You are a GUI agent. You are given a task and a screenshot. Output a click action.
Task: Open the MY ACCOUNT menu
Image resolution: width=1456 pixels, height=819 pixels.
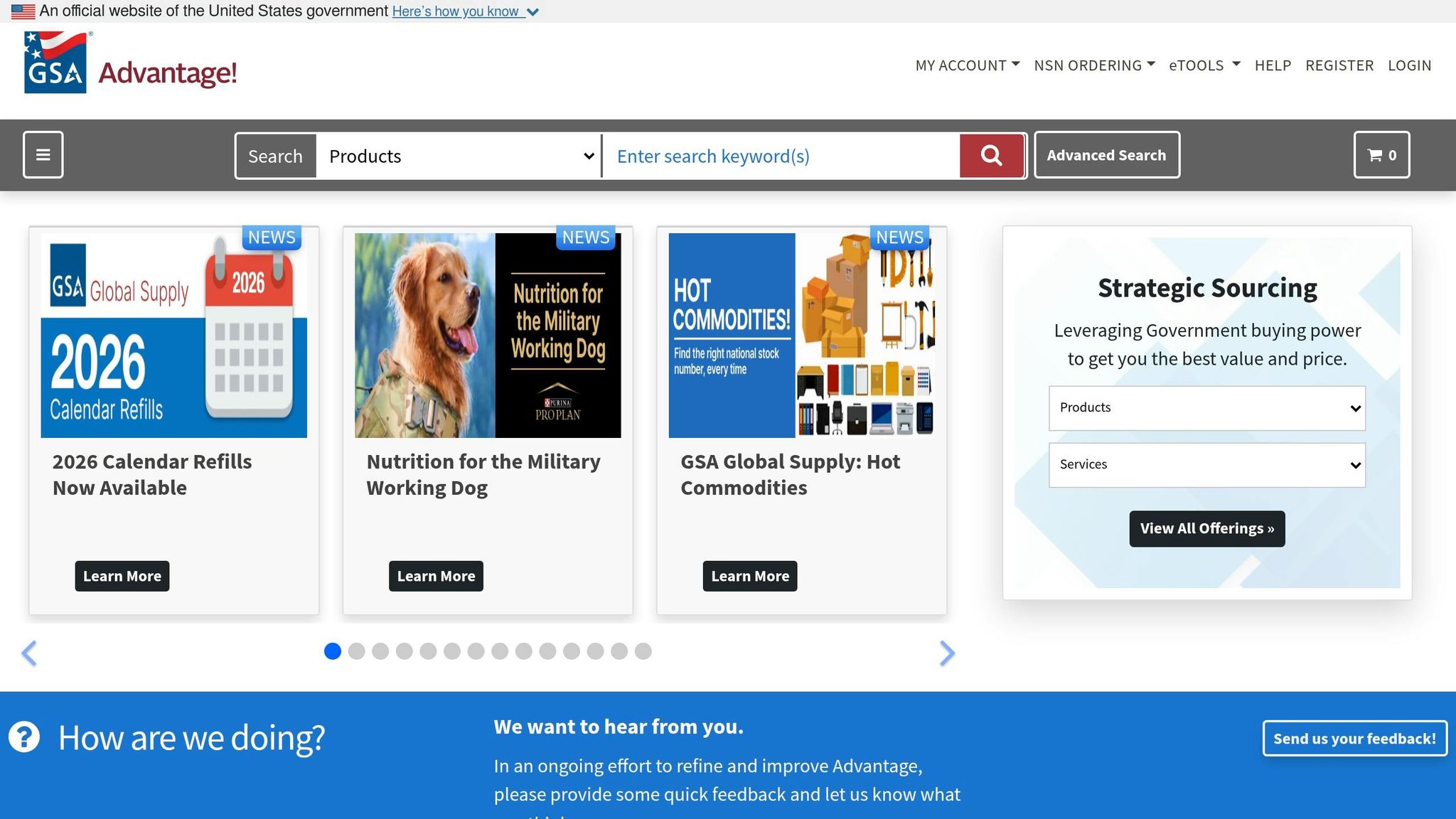(x=967, y=65)
